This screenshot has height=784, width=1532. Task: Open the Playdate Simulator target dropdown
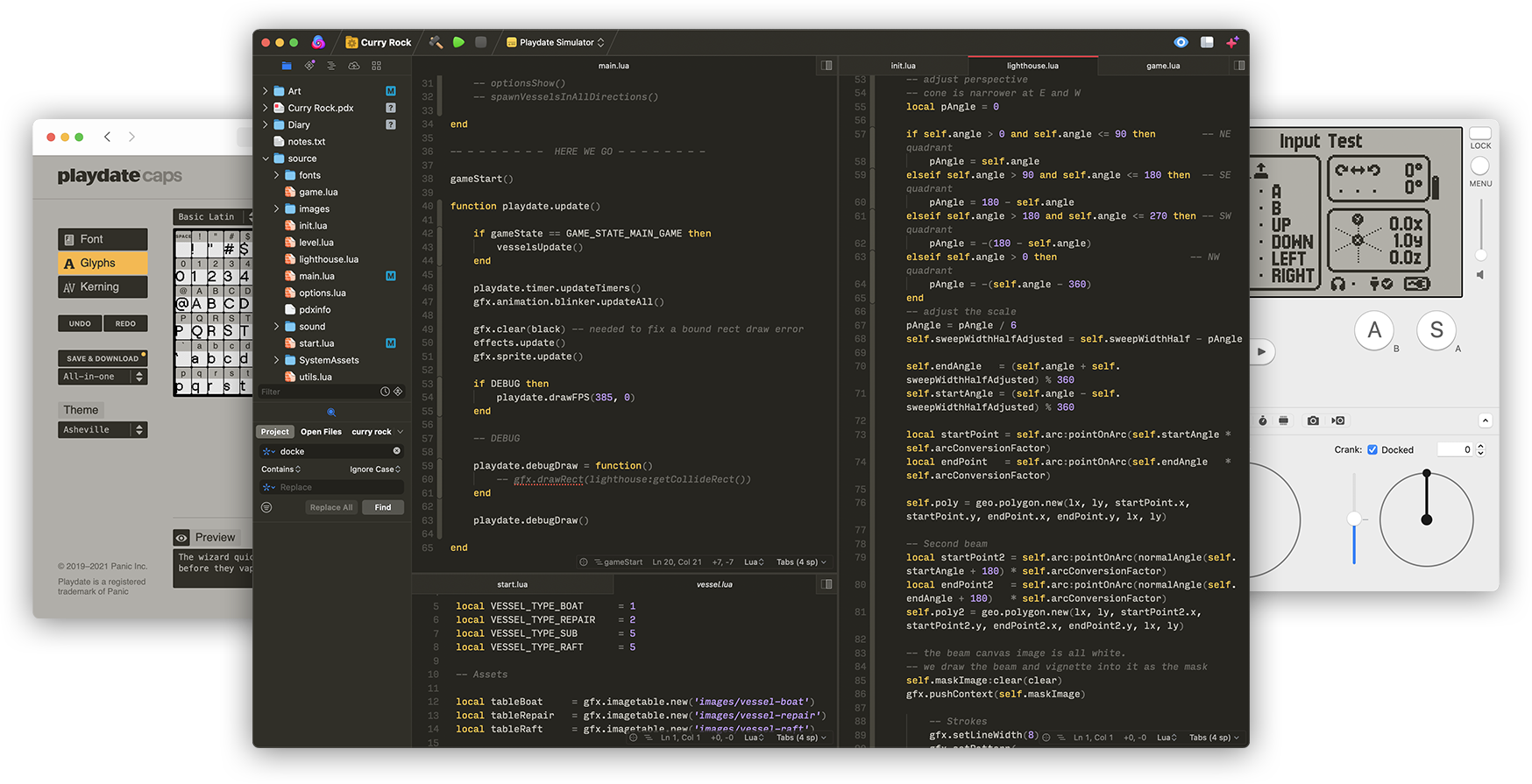pos(556,42)
